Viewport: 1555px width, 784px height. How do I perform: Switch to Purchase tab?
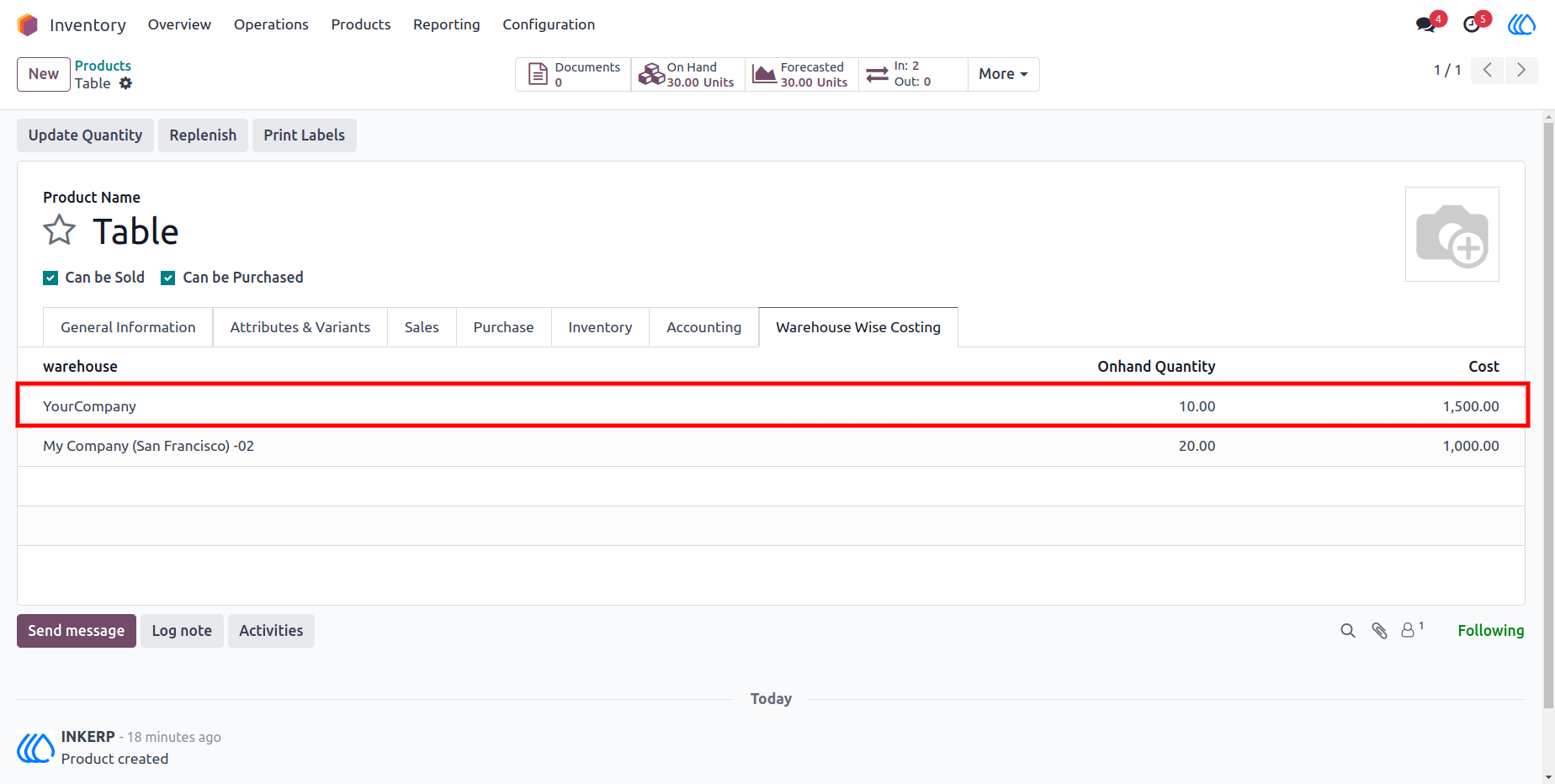click(503, 327)
